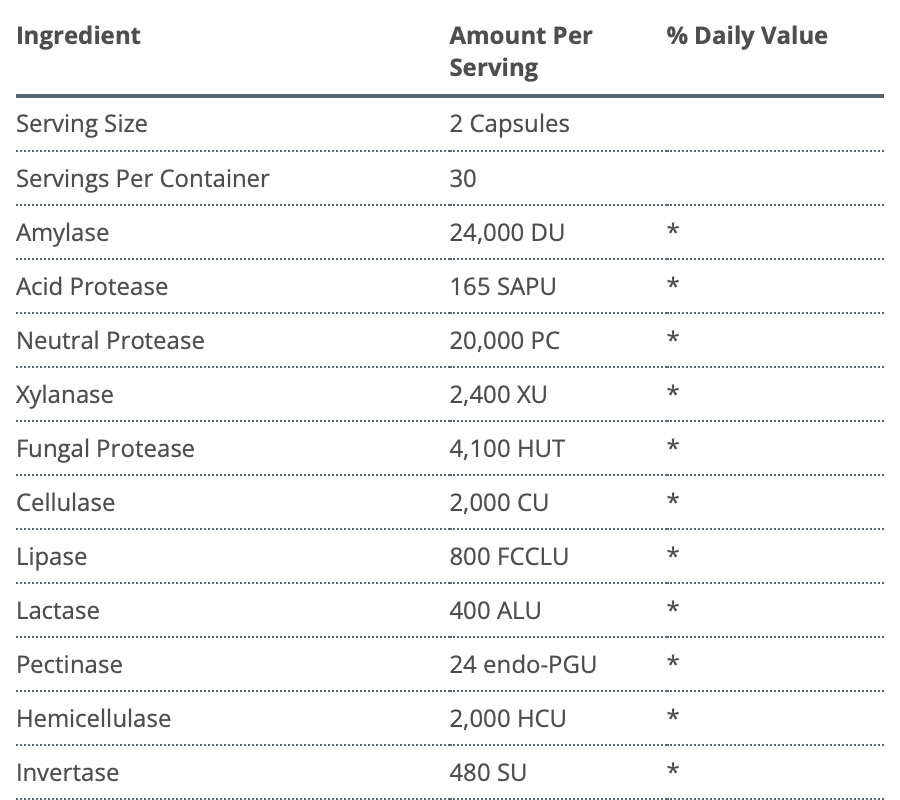Select the Acid Protease ingredient

coord(92,286)
